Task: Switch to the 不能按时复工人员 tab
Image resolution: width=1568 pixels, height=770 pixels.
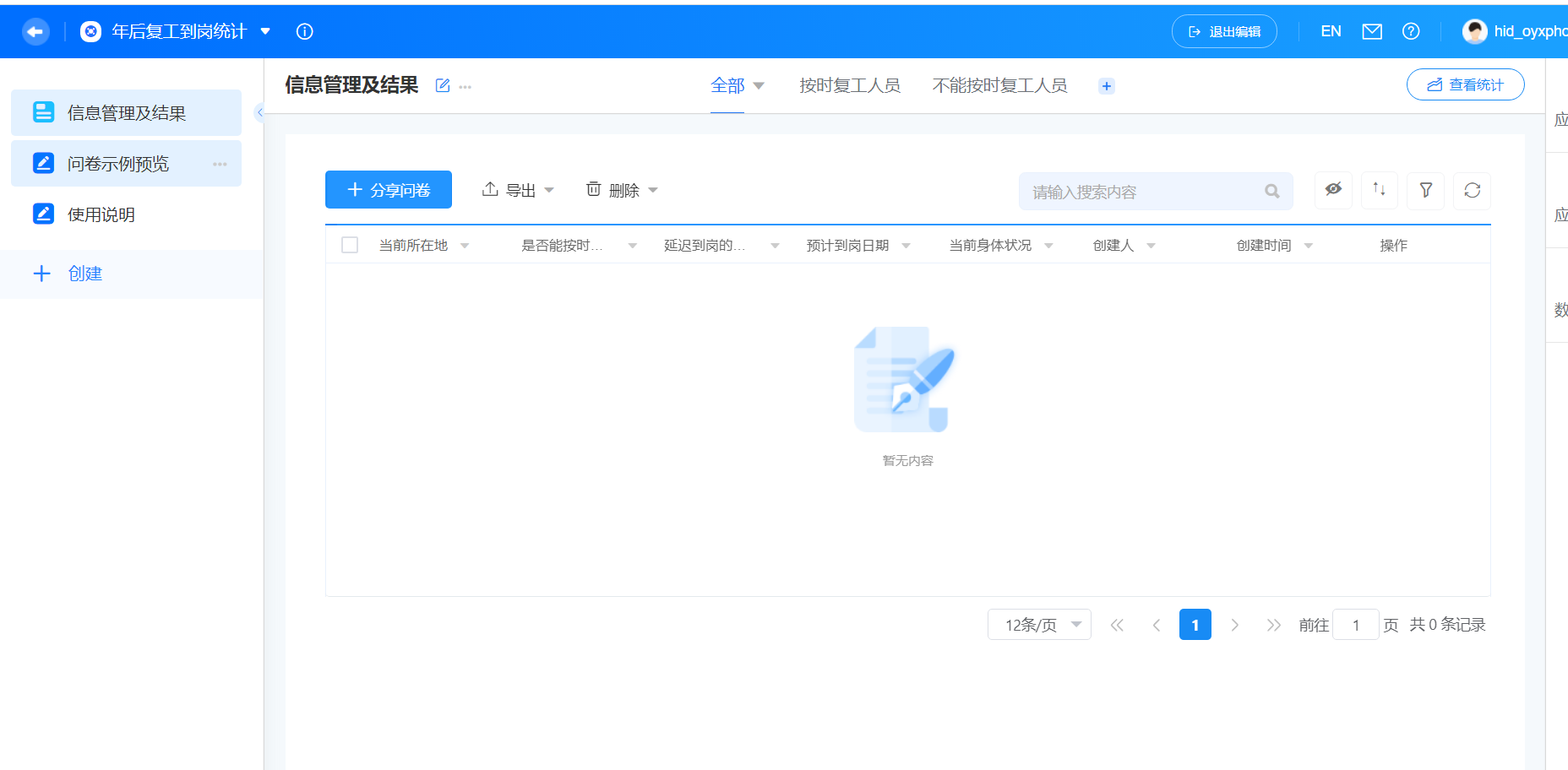Action: tap(999, 85)
